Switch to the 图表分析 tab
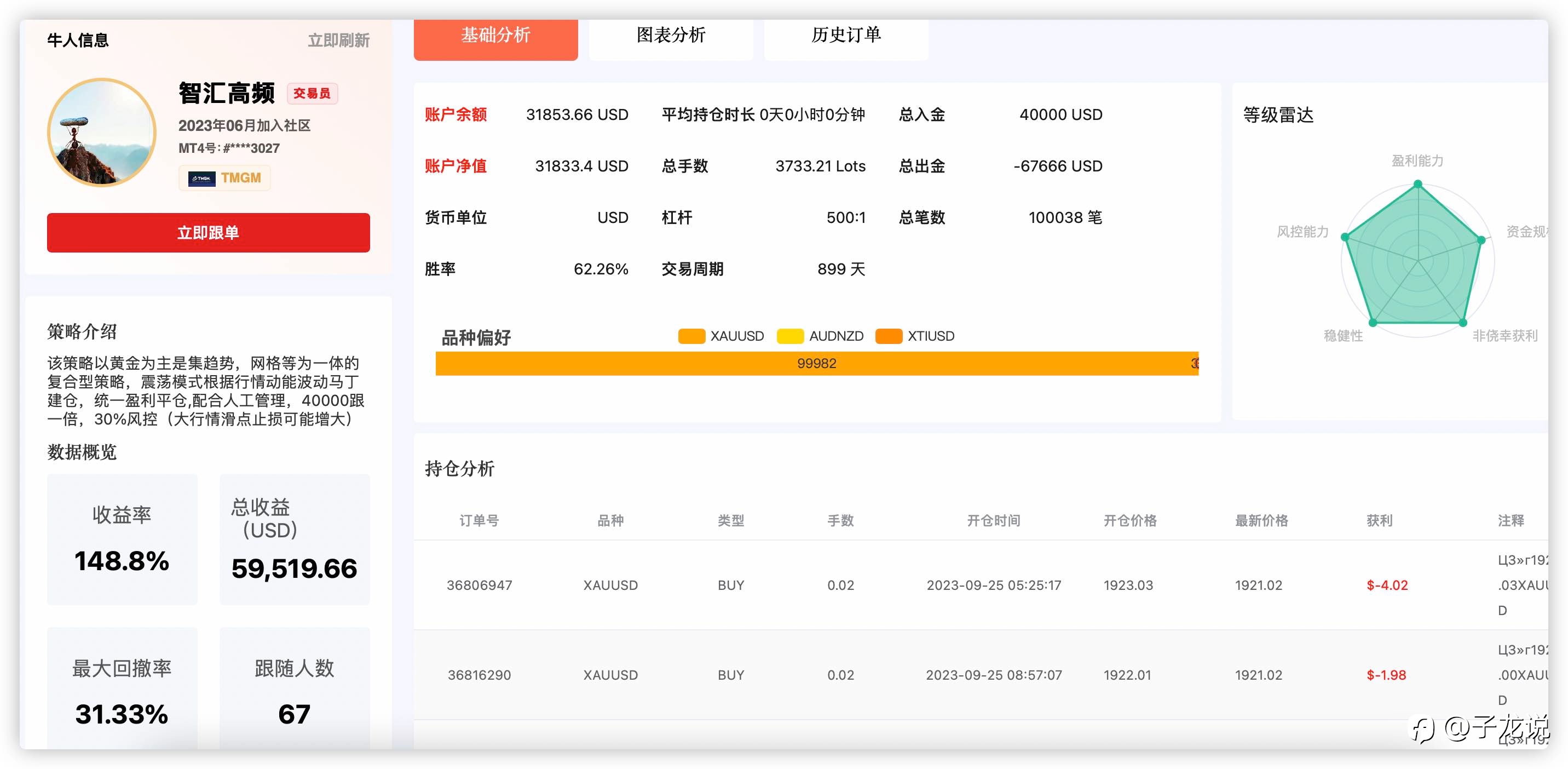The width and height of the screenshot is (1568, 769). 671,37
